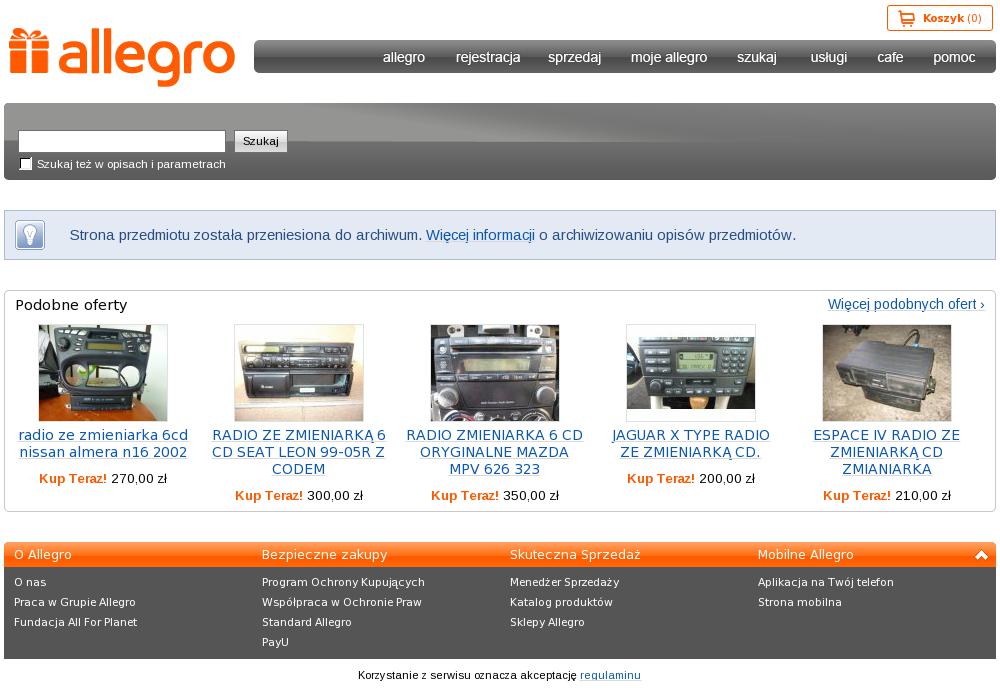Viewport: 1000px width, 695px height.
Task: Open 'Współpraca w Ochronie Praw' link
Action: tap(341, 602)
